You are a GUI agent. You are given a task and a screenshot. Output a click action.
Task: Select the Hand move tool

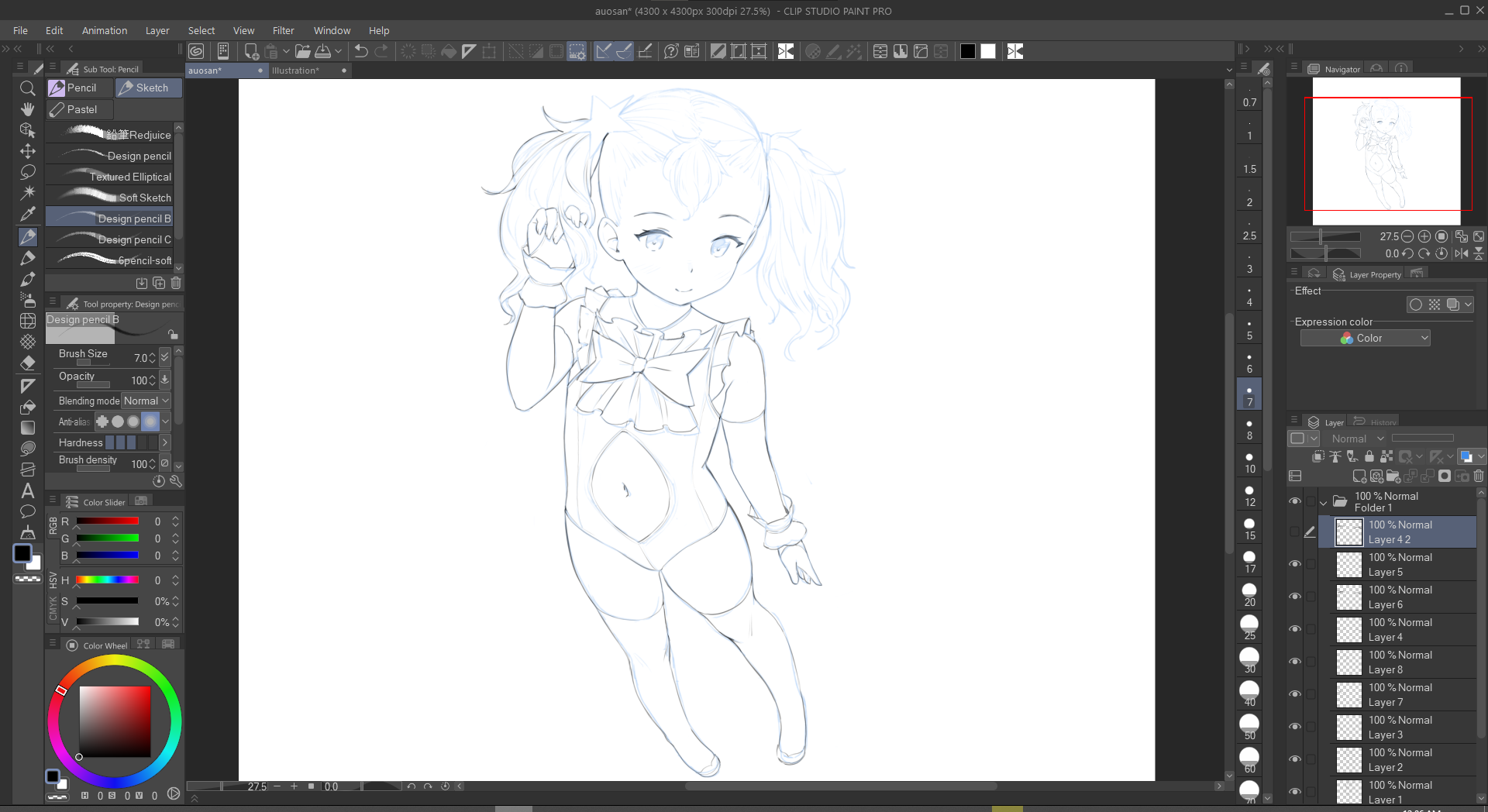pyautogui.click(x=27, y=109)
